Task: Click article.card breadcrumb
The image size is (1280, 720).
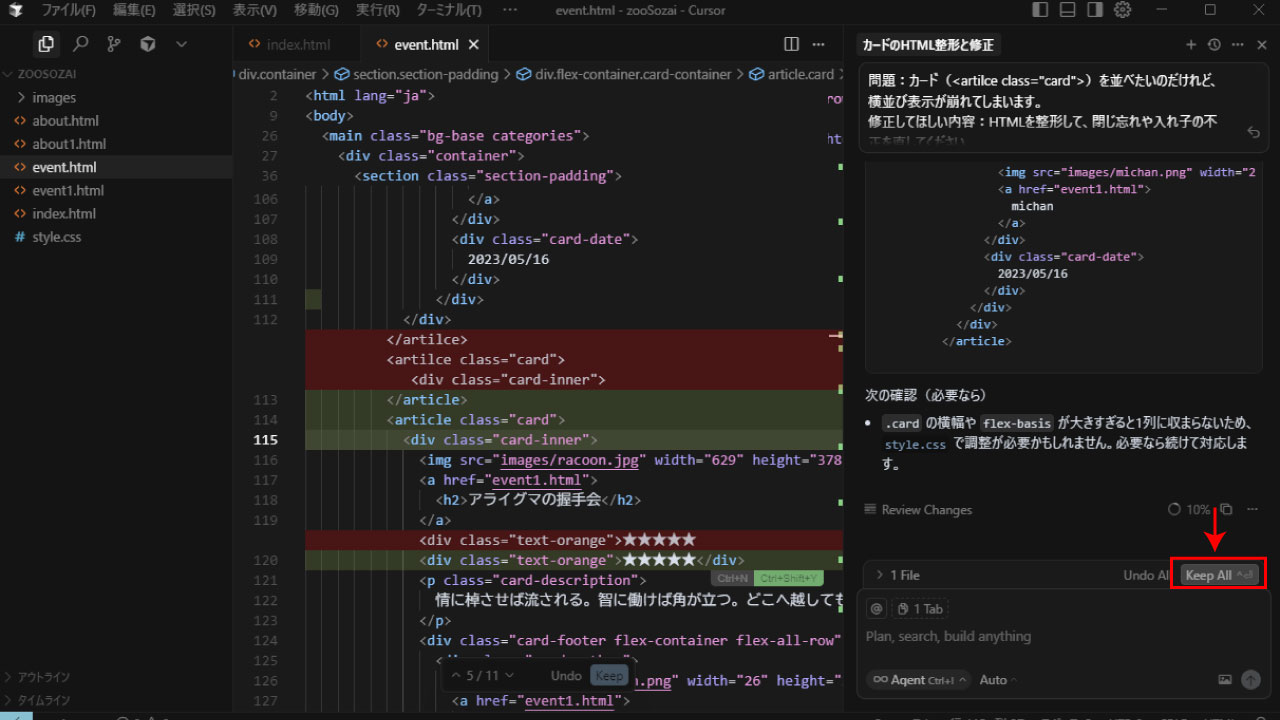Action: pyautogui.click(x=792, y=75)
